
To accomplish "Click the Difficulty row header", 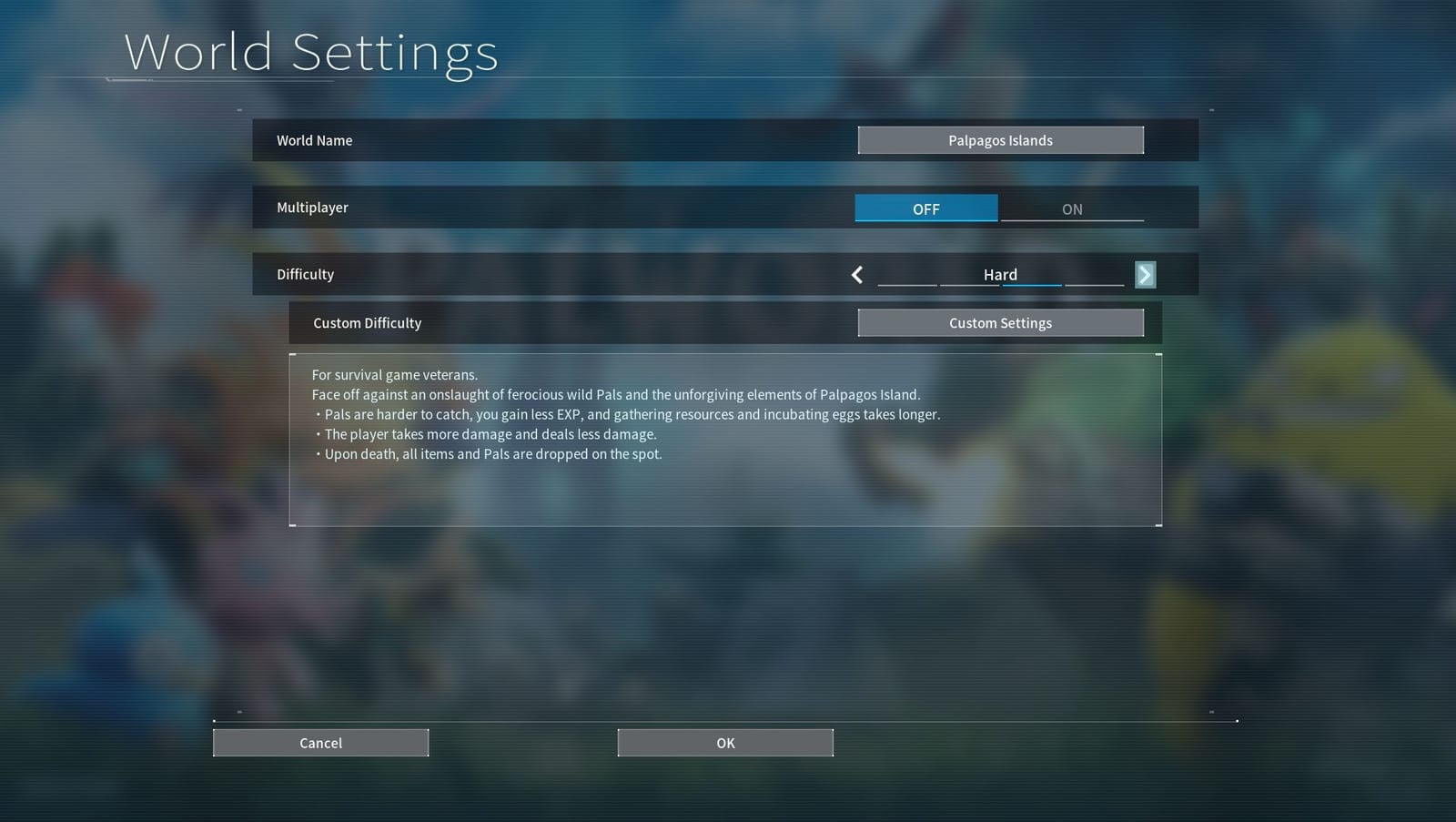I will (305, 274).
